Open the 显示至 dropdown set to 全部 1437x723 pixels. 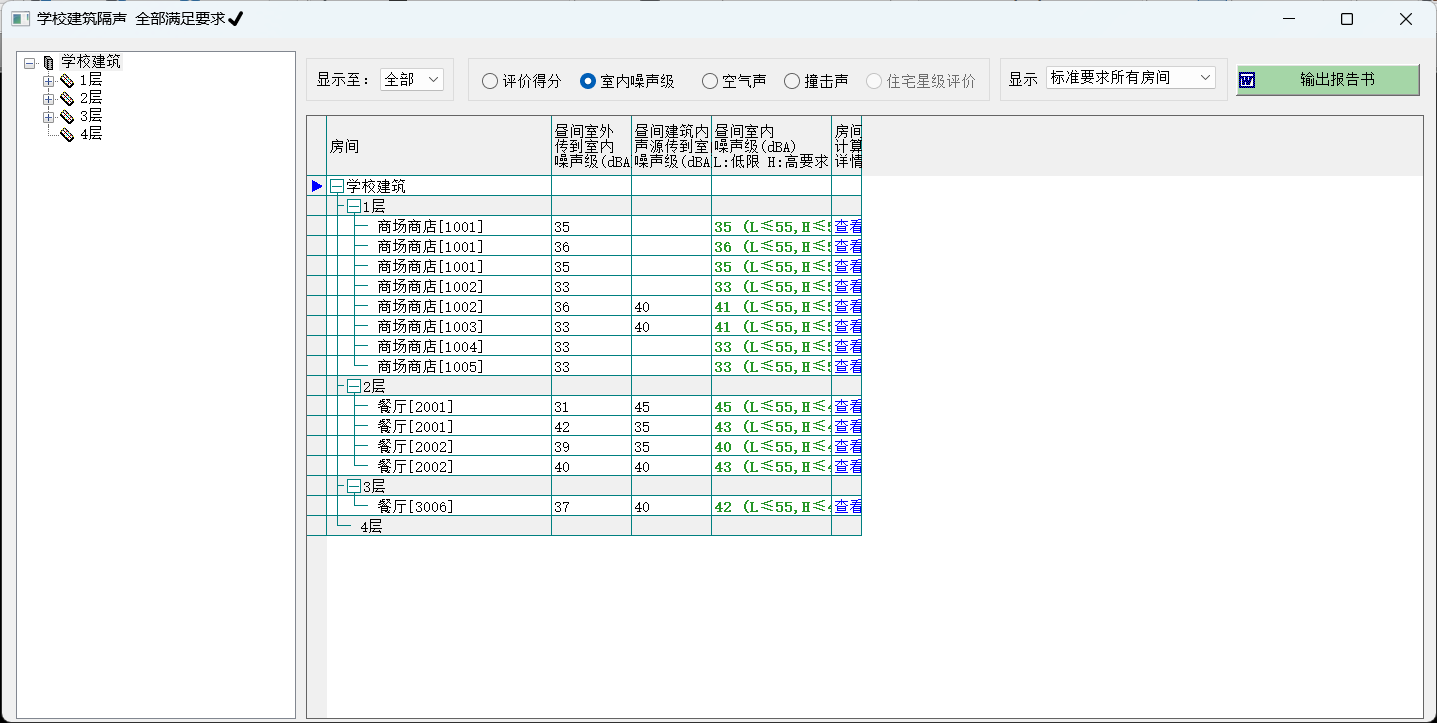(412, 79)
